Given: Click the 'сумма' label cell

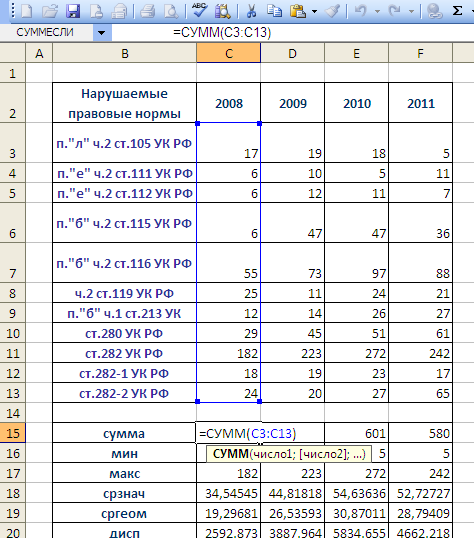Looking at the screenshot, I should click(125, 433).
